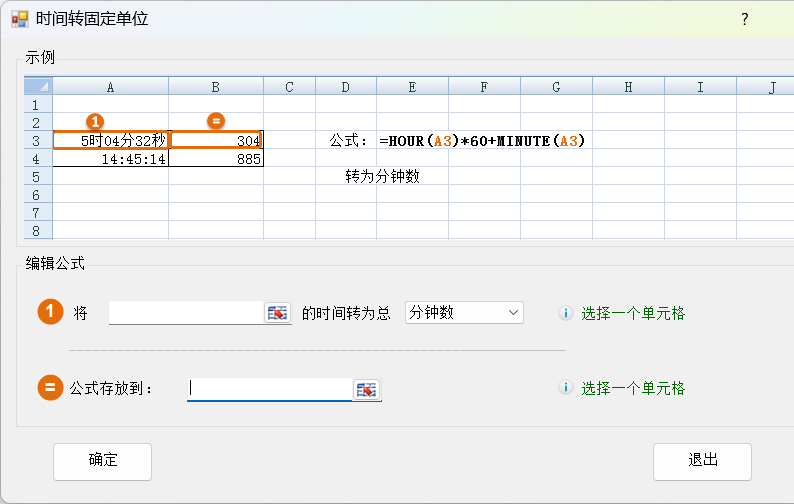
Task: Focus the source time cell input field
Action: 185,313
